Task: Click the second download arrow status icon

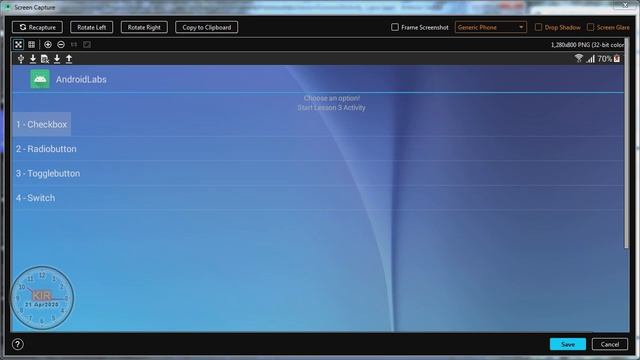Action: tap(57, 59)
